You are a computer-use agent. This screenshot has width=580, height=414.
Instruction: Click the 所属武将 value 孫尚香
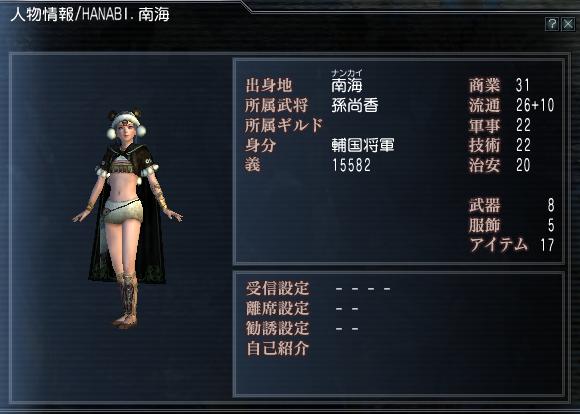(x=355, y=105)
